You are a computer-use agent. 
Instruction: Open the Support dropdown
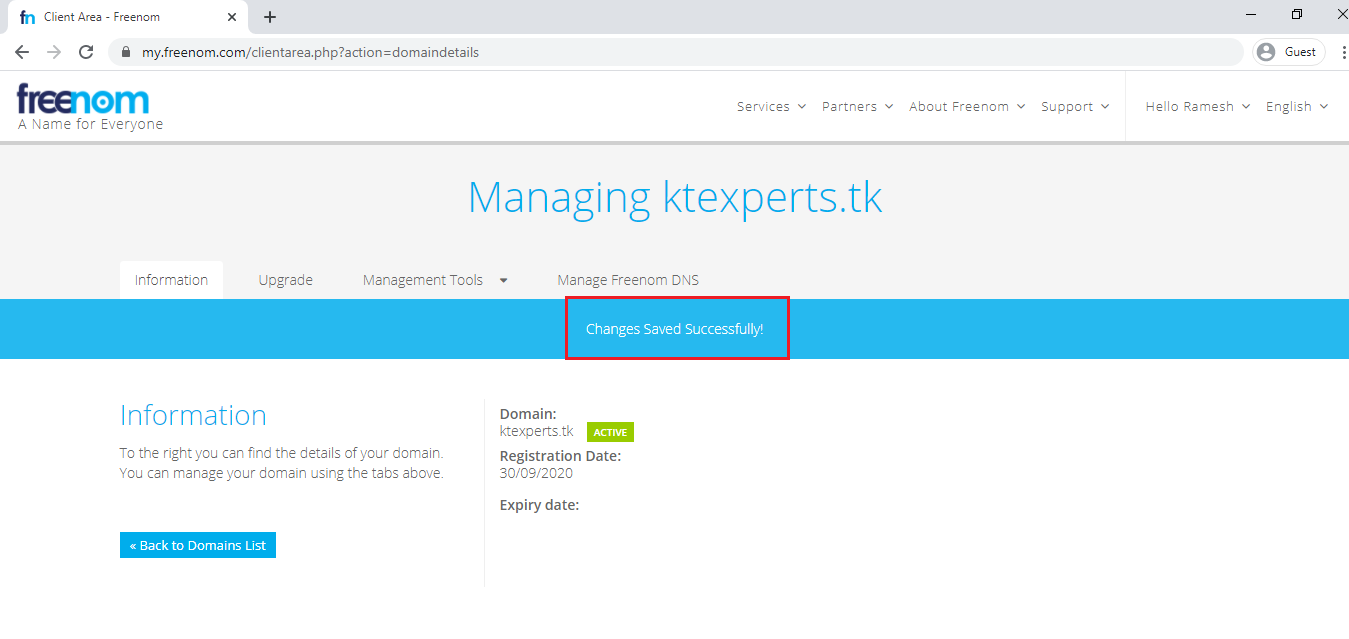pos(1075,106)
